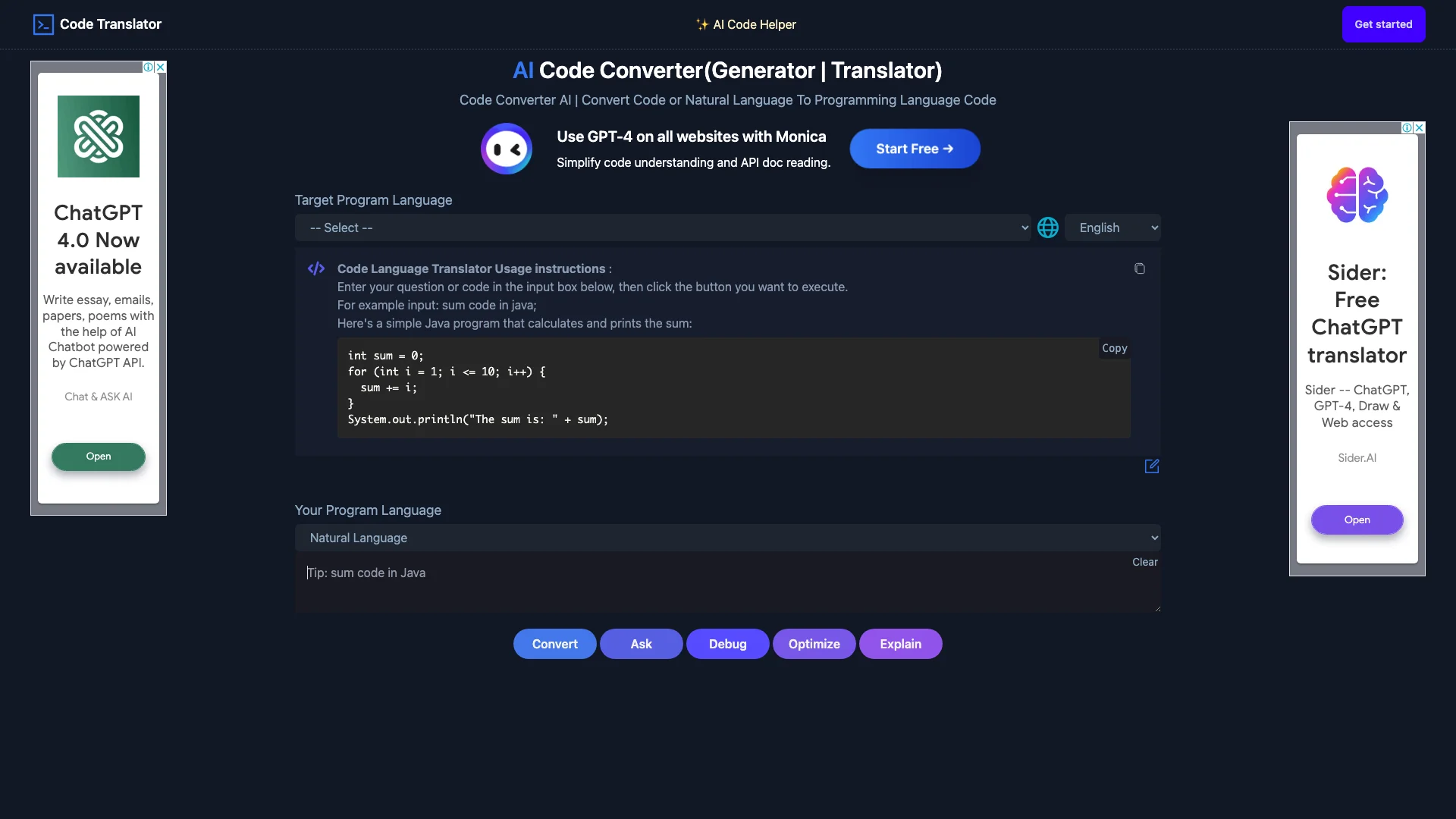Click the Debug action button
The height and width of the screenshot is (819, 1456).
(727, 643)
